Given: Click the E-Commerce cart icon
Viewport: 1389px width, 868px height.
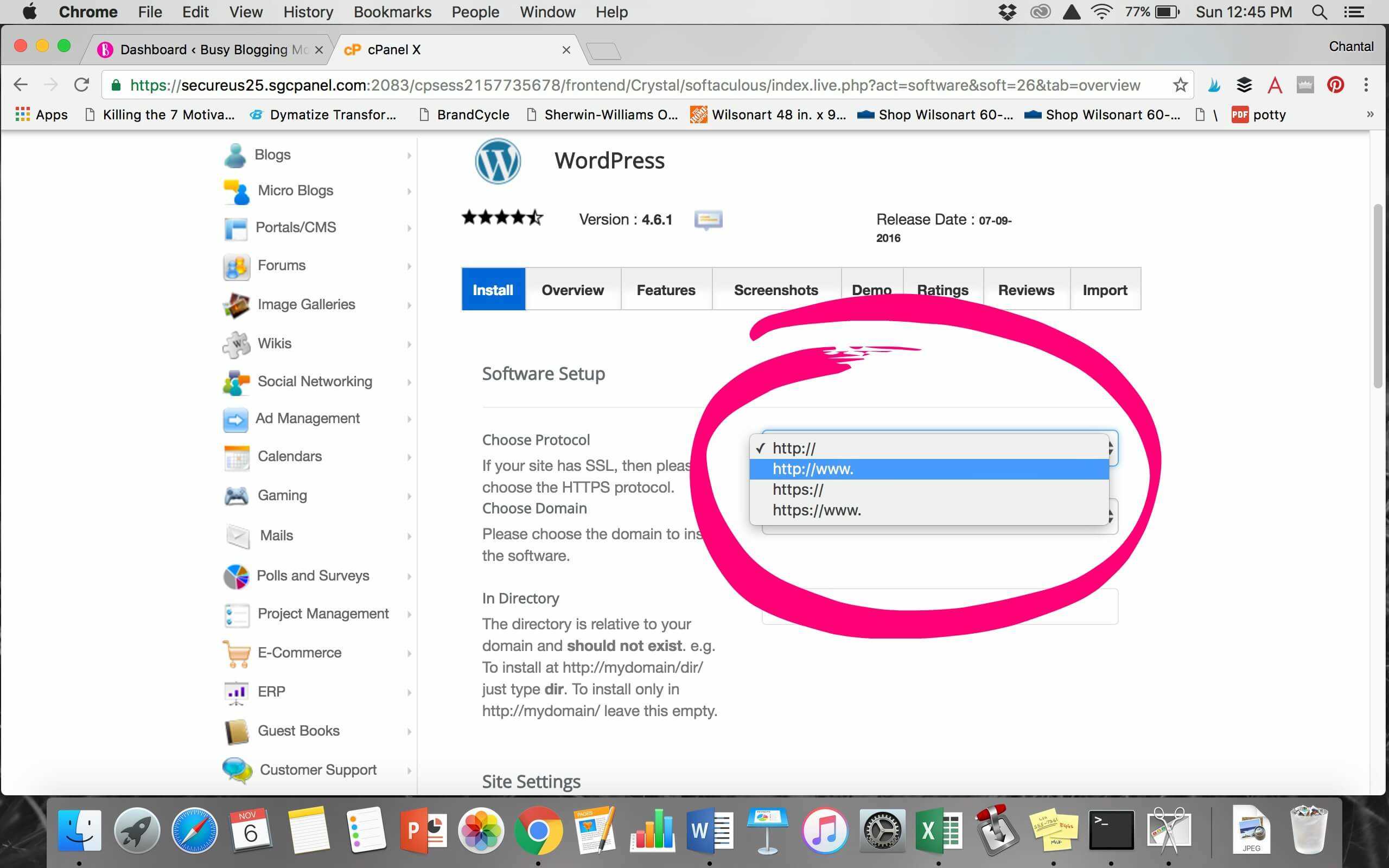Looking at the screenshot, I should (236, 653).
